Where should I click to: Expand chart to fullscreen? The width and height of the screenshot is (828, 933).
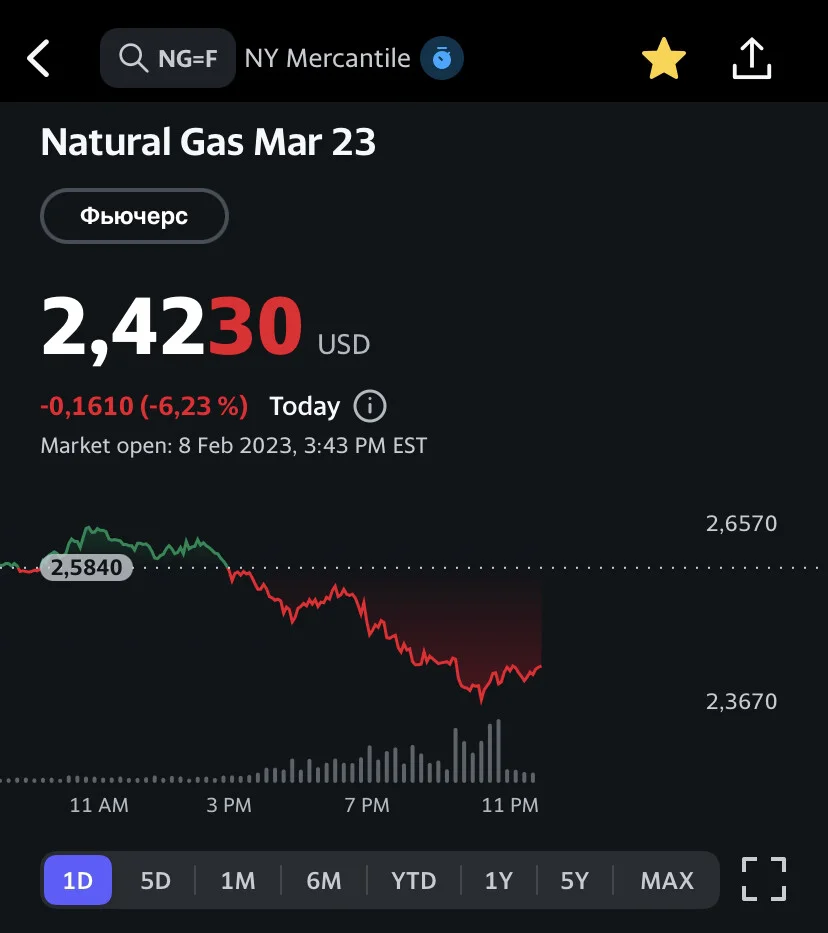(764, 879)
